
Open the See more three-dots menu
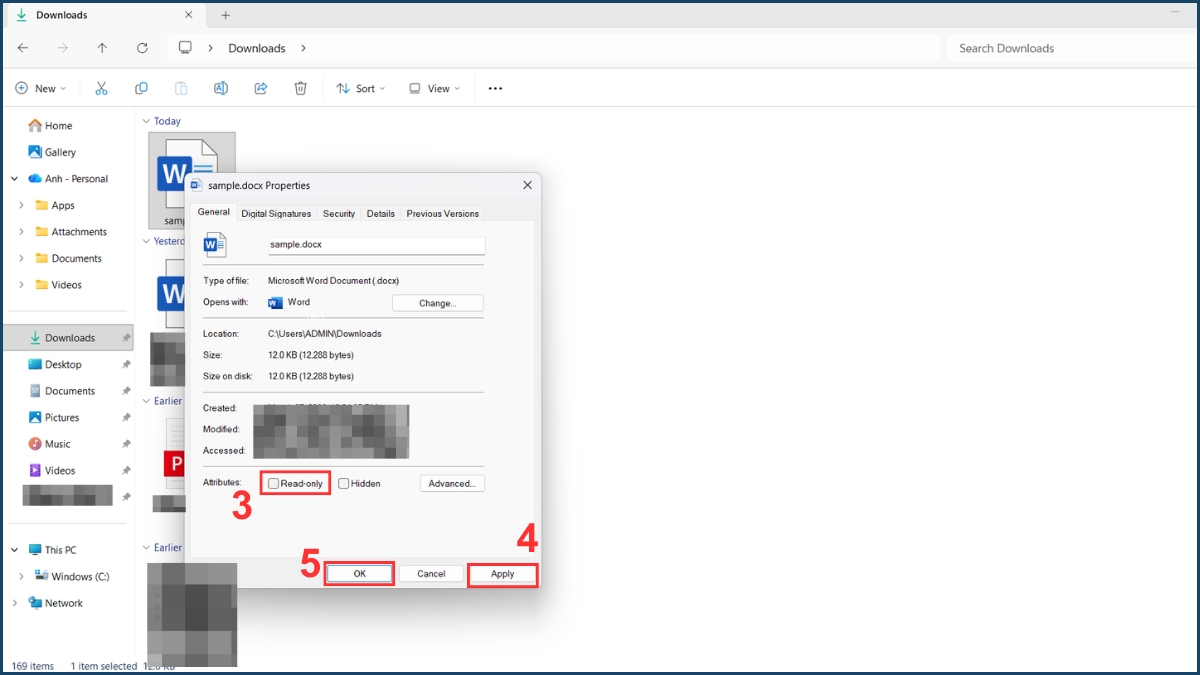click(495, 88)
